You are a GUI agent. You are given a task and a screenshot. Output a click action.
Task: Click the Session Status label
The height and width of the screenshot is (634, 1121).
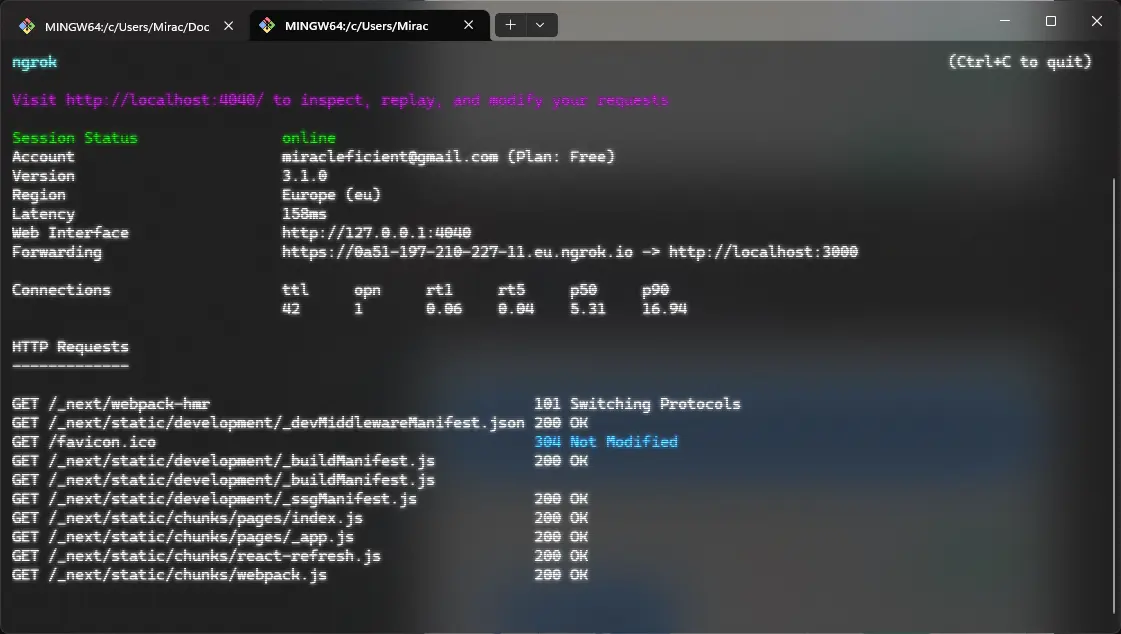tap(74, 138)
